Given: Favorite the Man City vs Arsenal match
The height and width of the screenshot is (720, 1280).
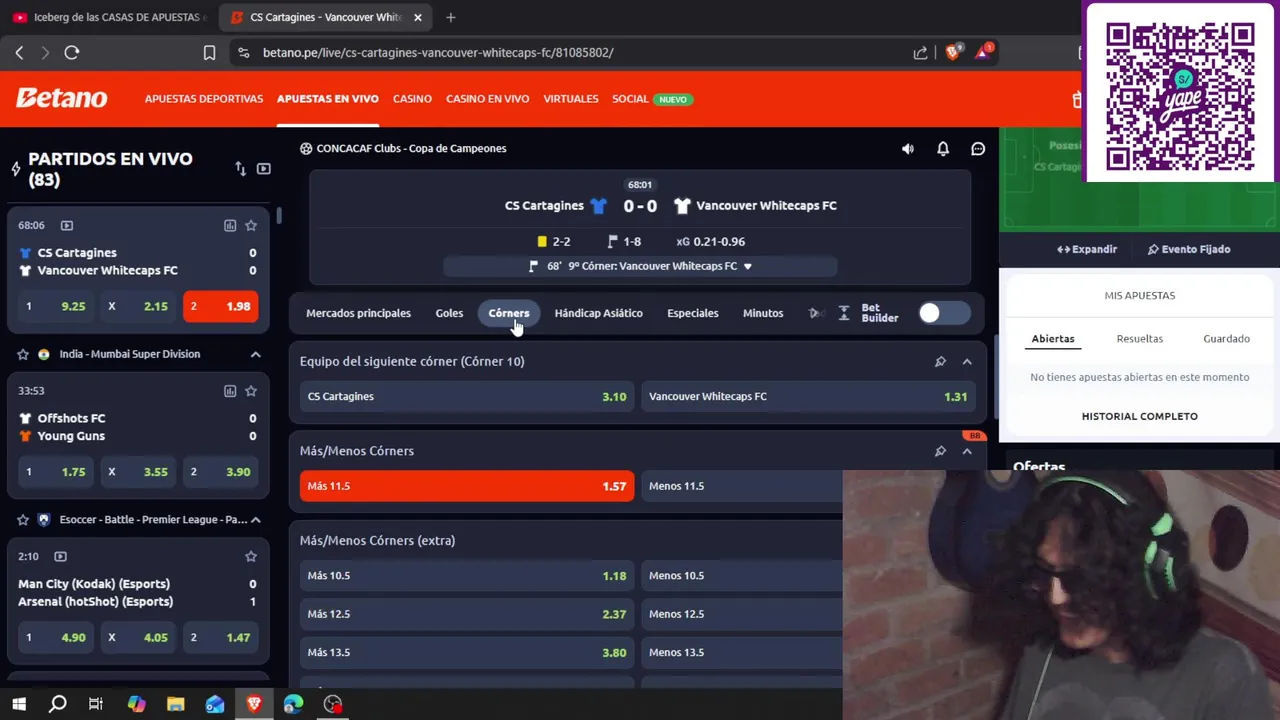Looking at the screenshot, I should click(251, 556).
